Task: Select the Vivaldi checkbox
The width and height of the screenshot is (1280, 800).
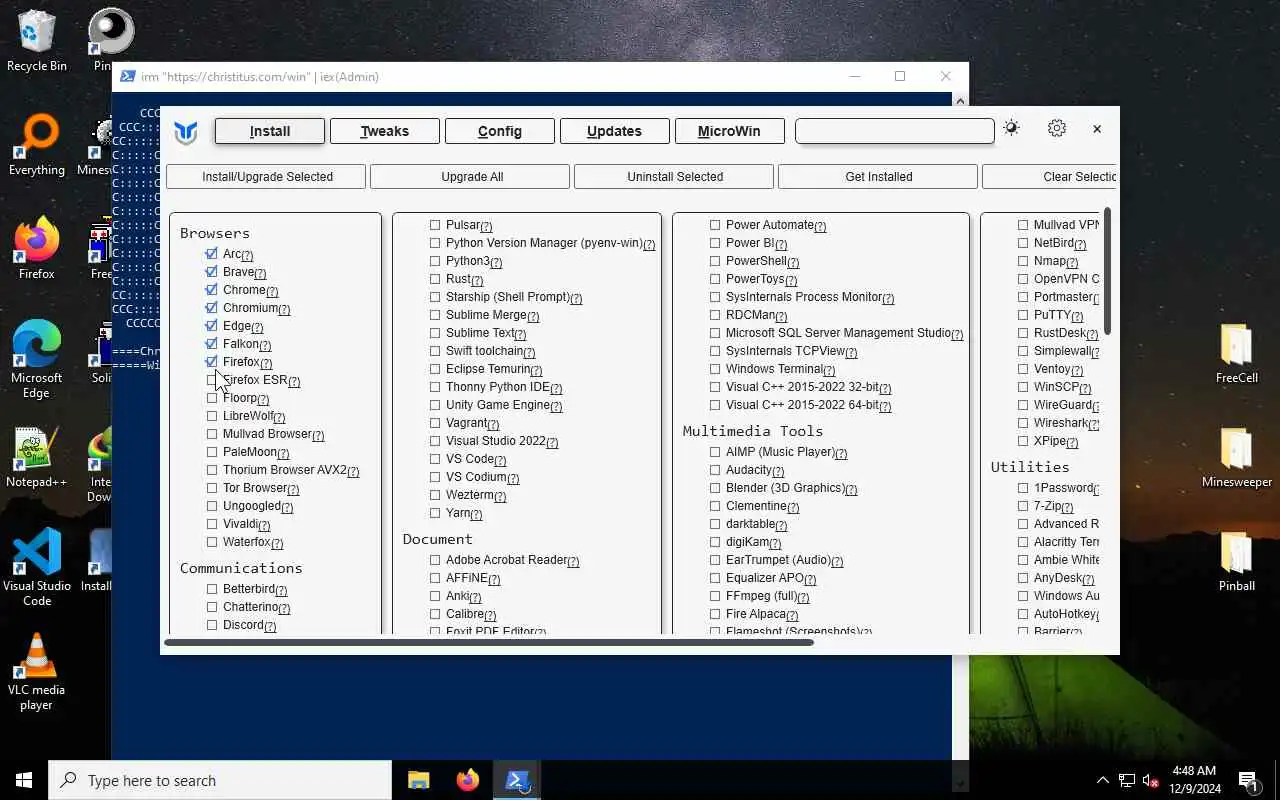Action: [x=212, y=524]
